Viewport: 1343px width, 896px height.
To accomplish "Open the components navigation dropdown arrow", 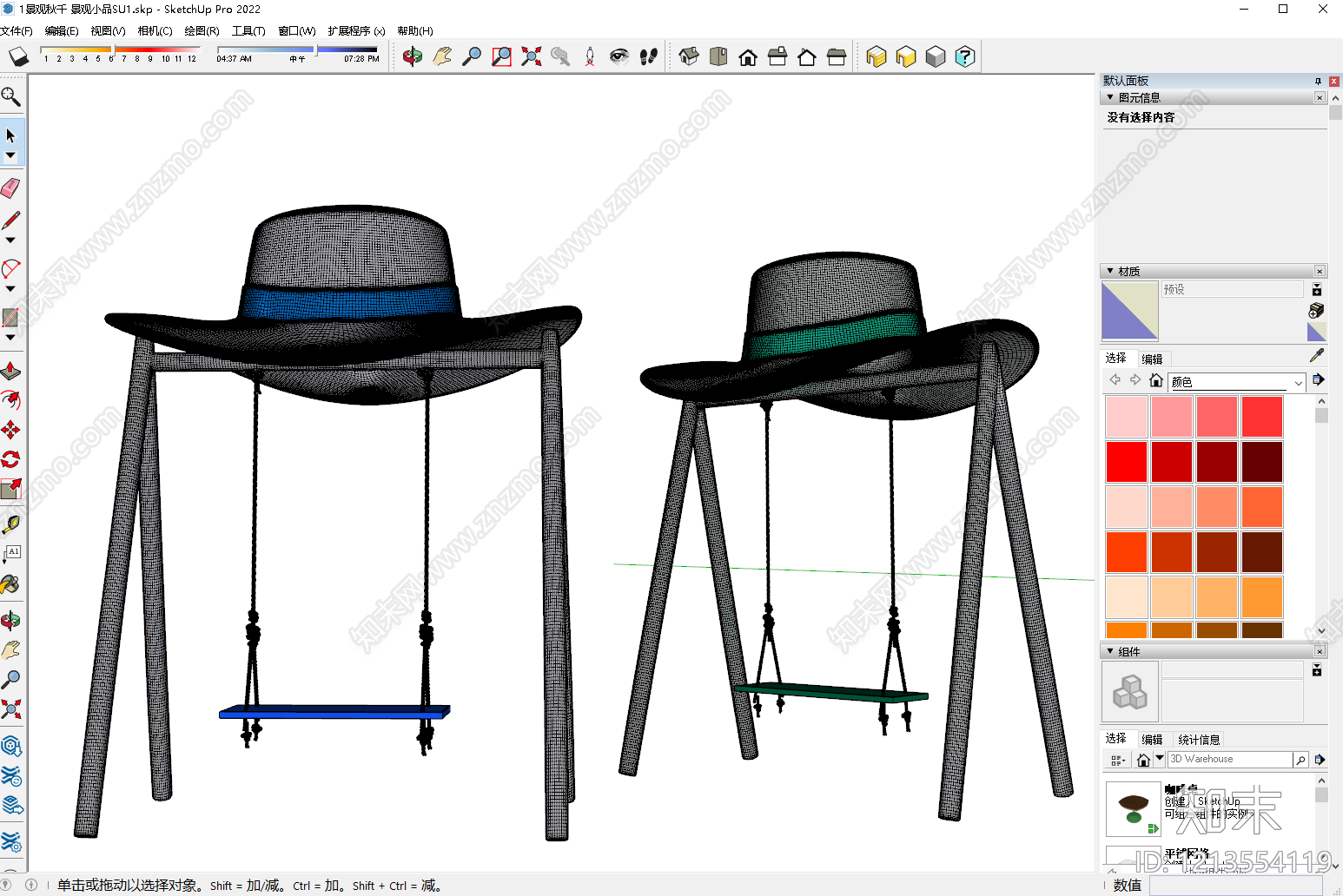I will [1160, 759].
